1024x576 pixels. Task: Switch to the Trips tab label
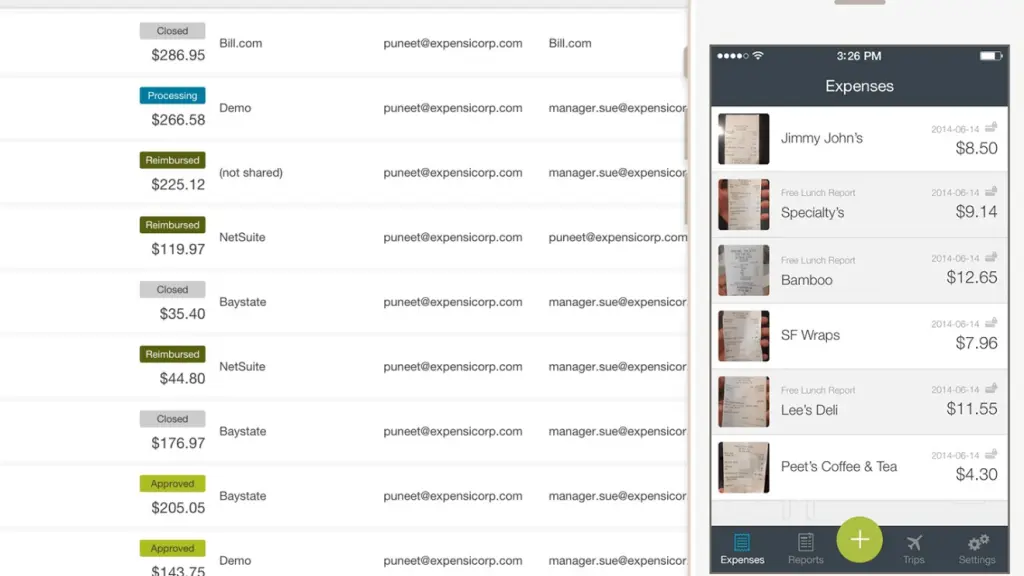tap(913, 559)
